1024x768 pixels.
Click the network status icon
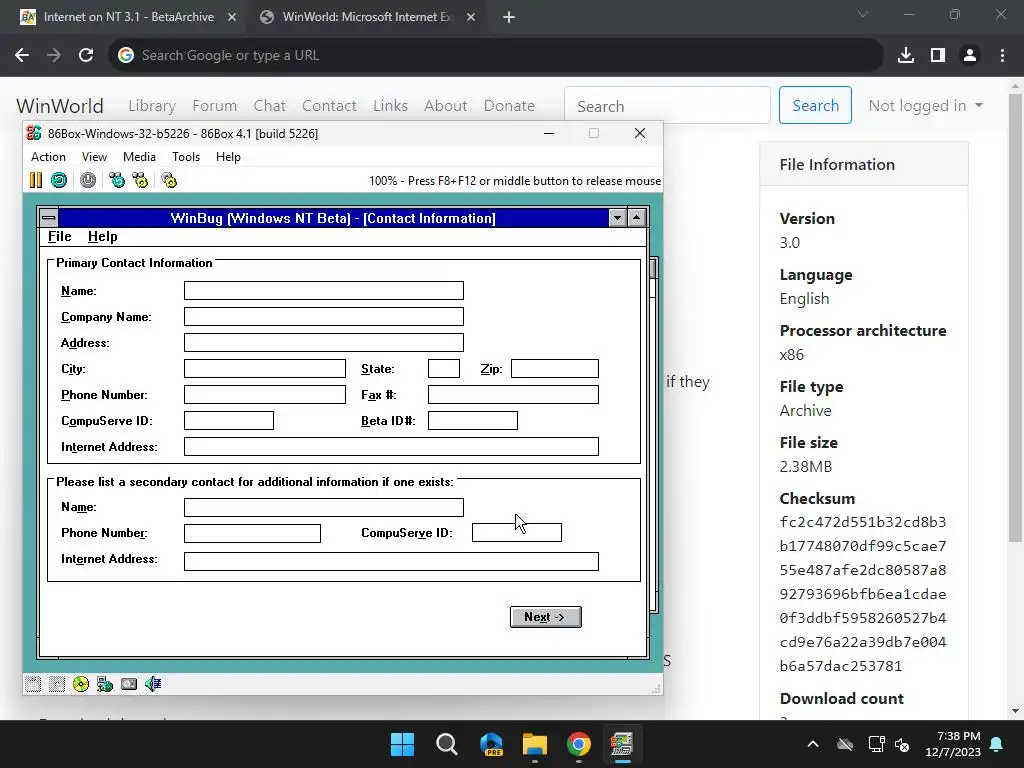105,684
